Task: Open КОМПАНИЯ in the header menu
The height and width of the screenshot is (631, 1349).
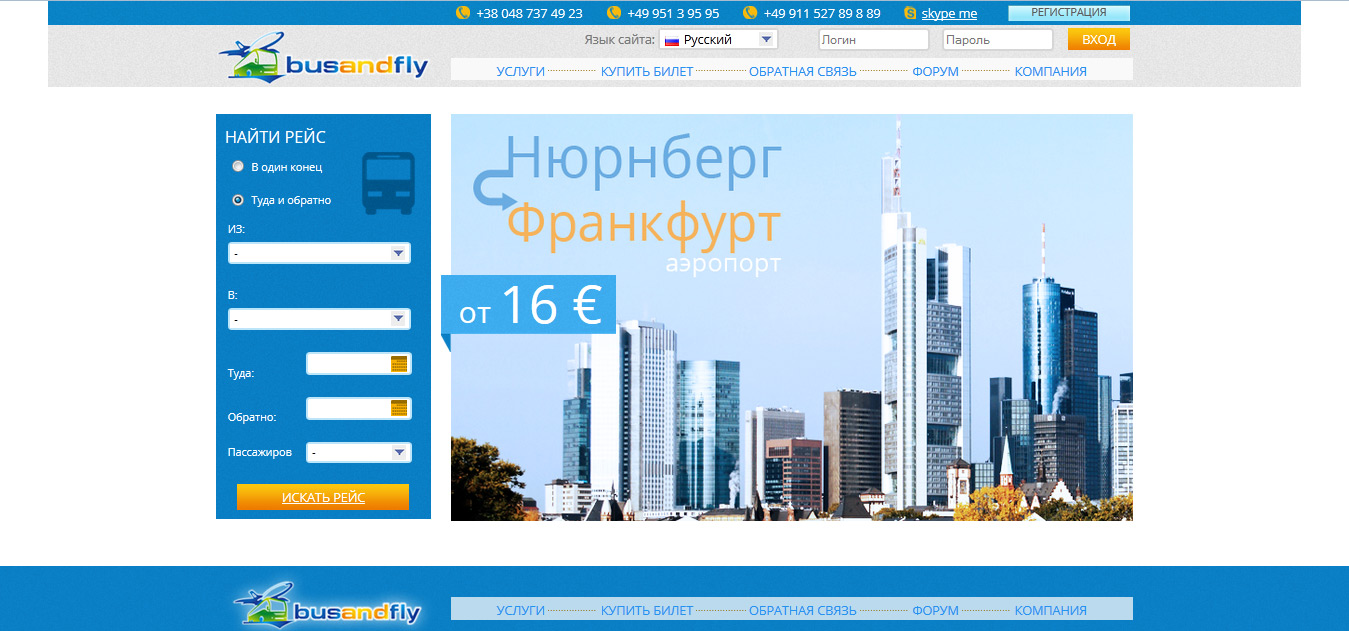Action: click(x=1050, y=71)
